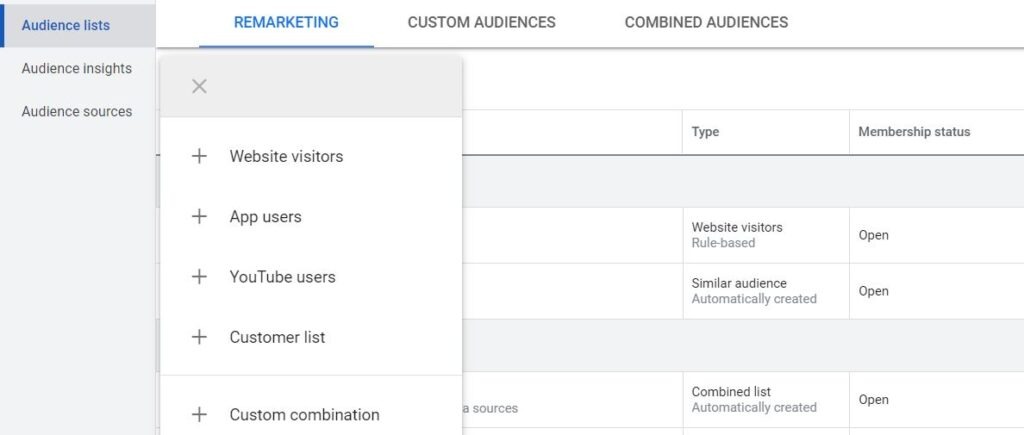Screen dimensions: 1024x435
Task: Open Audience lists in sidebar
Action: 66,25
